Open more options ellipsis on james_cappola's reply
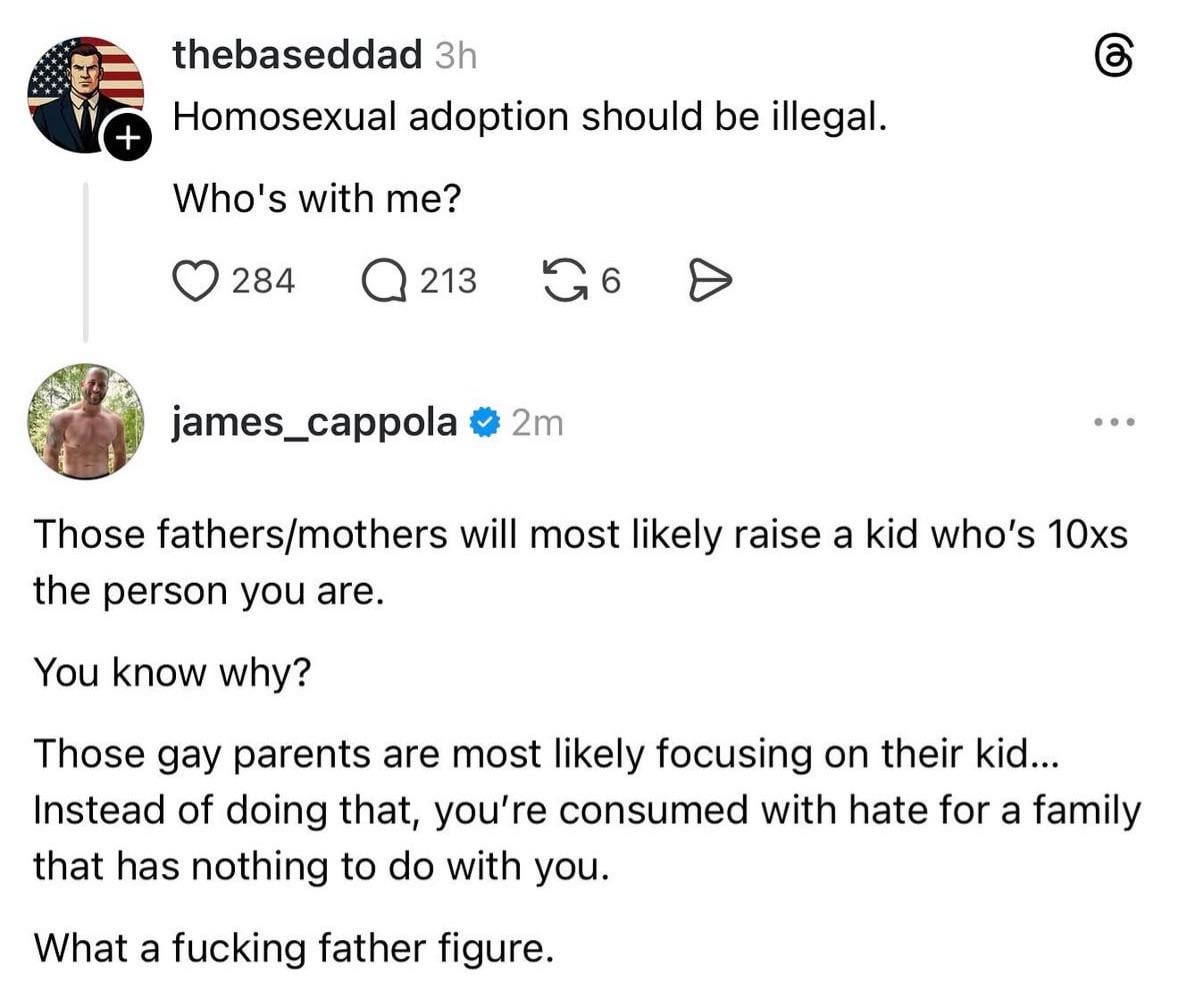This screenshot has width=1178, height=997. pyautogui.click(x=1113, y=423)
